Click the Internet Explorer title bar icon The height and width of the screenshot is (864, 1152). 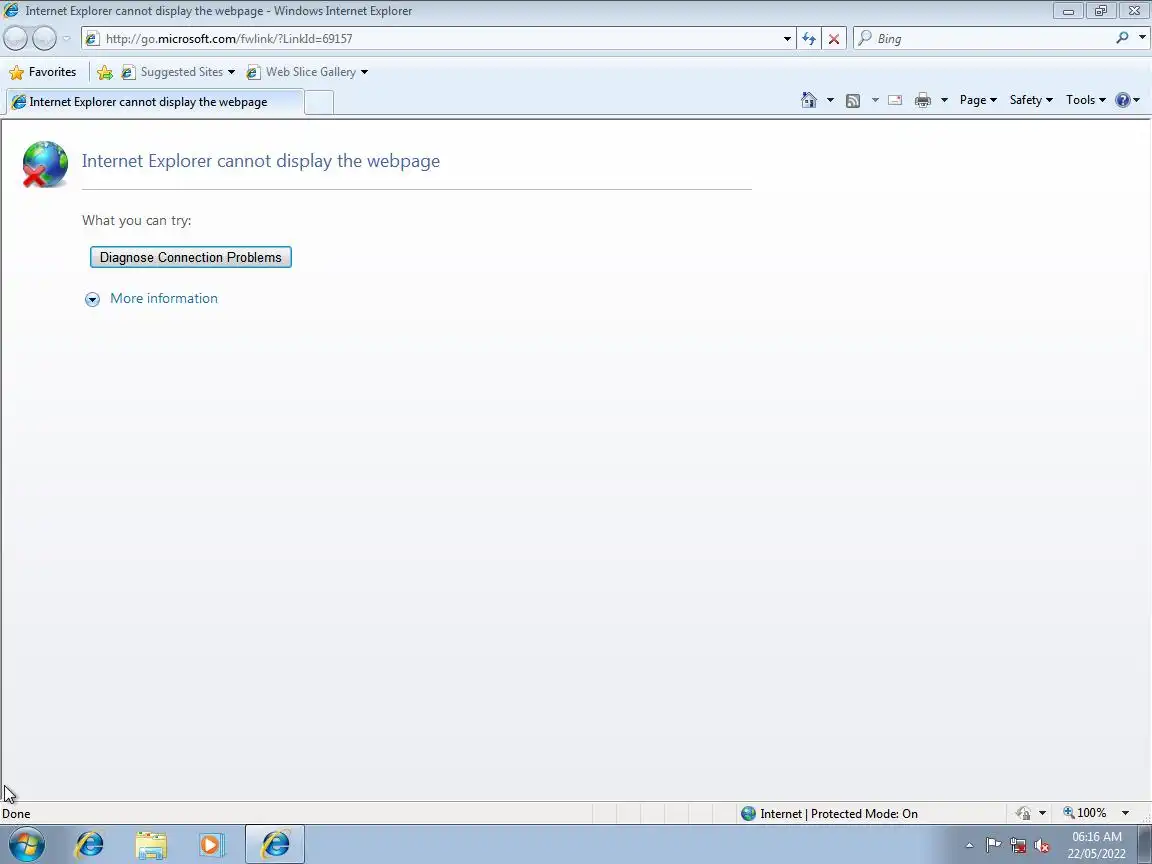tap(11, 10)
